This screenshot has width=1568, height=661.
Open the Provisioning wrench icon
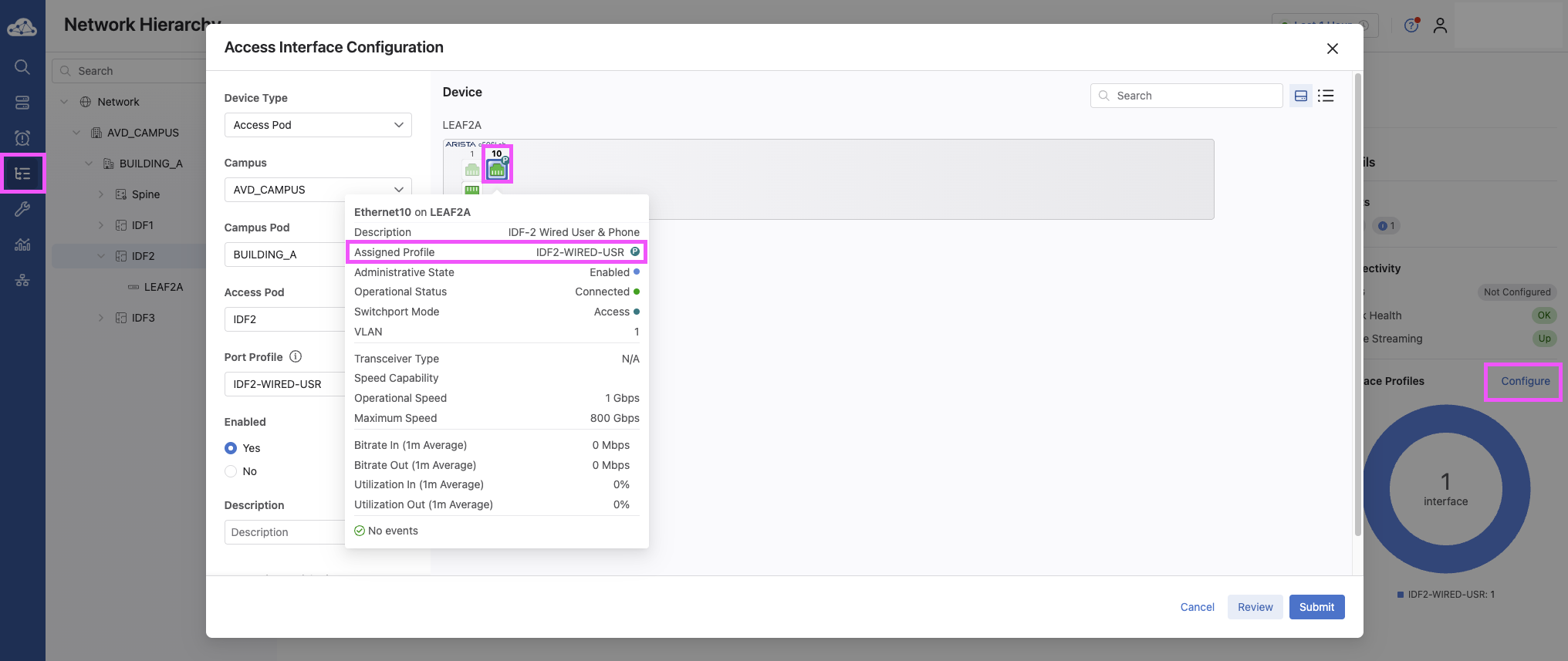[x=22, y=209]
